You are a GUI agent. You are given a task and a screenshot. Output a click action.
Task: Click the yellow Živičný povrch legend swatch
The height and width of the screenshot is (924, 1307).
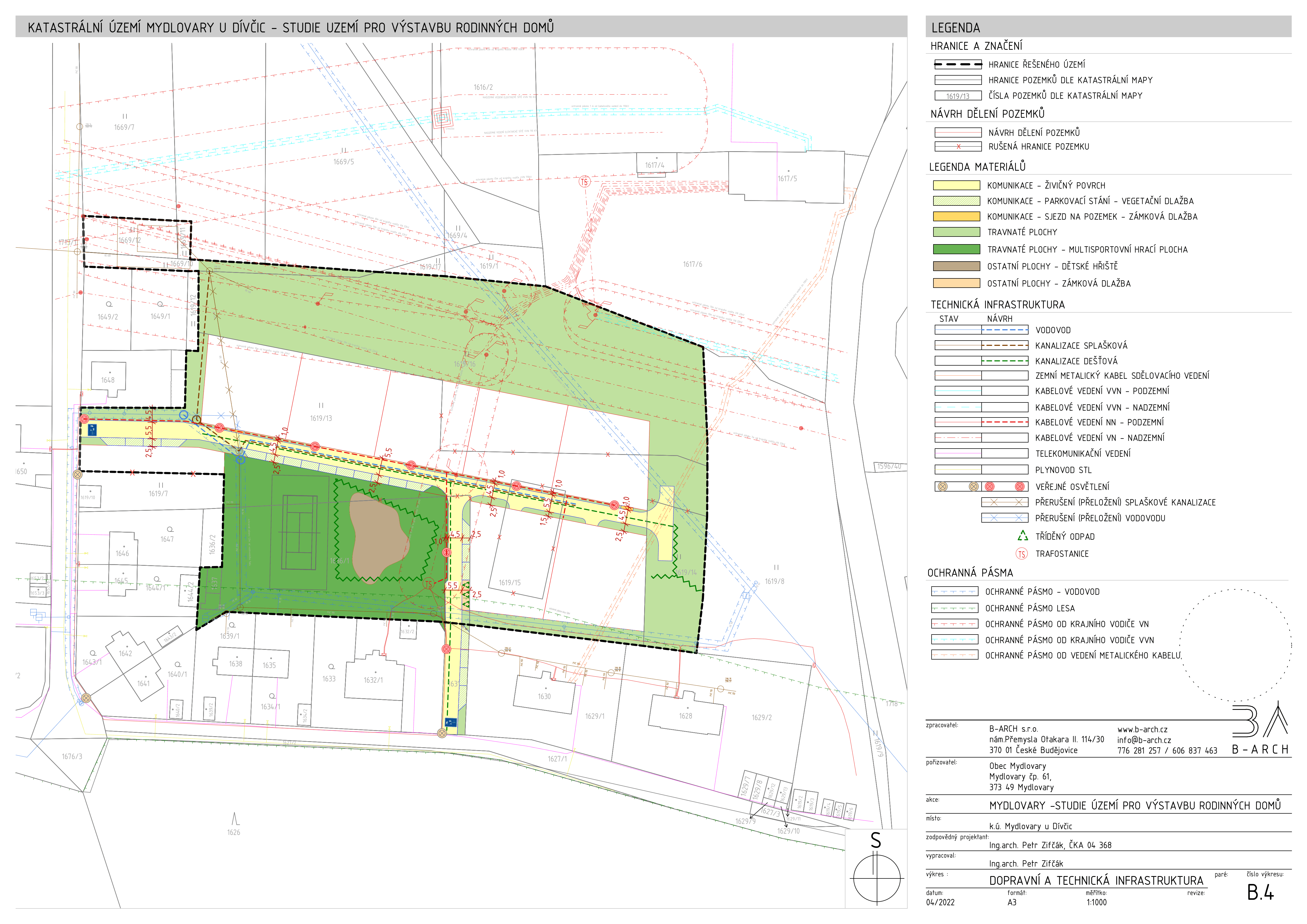(956, 185)
